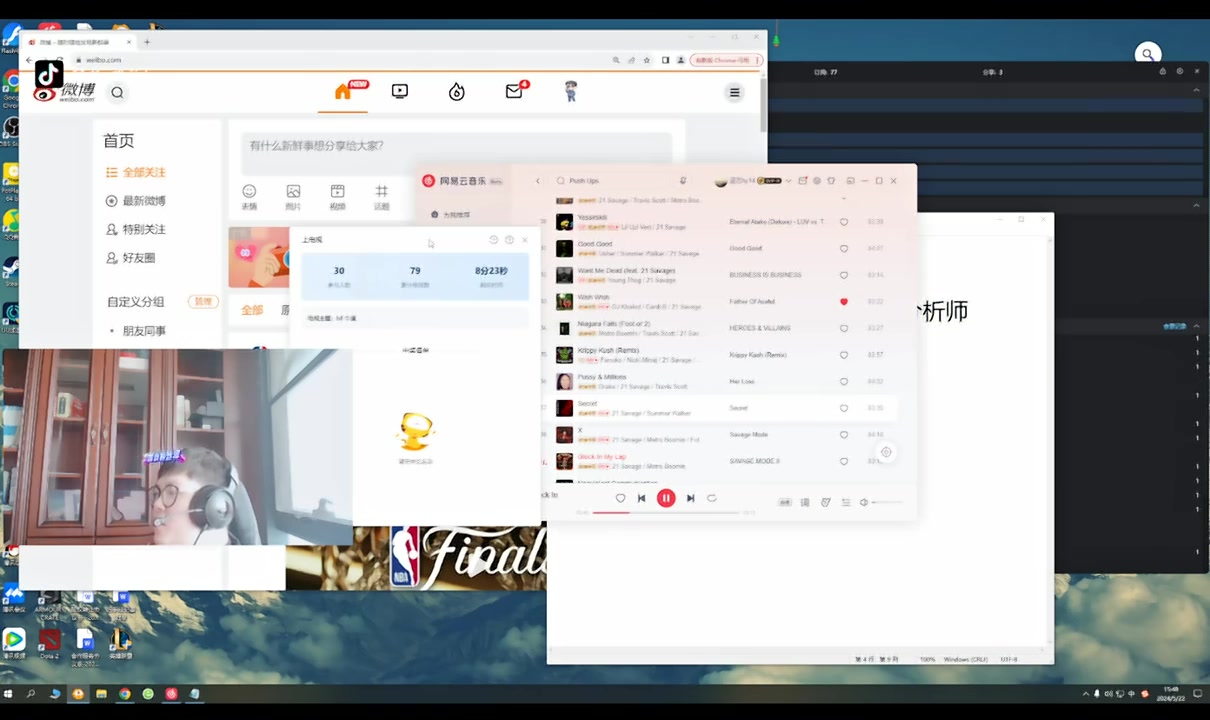Like the song Glock In My Lap
The image size is (1210, 720).
[844, 461]
